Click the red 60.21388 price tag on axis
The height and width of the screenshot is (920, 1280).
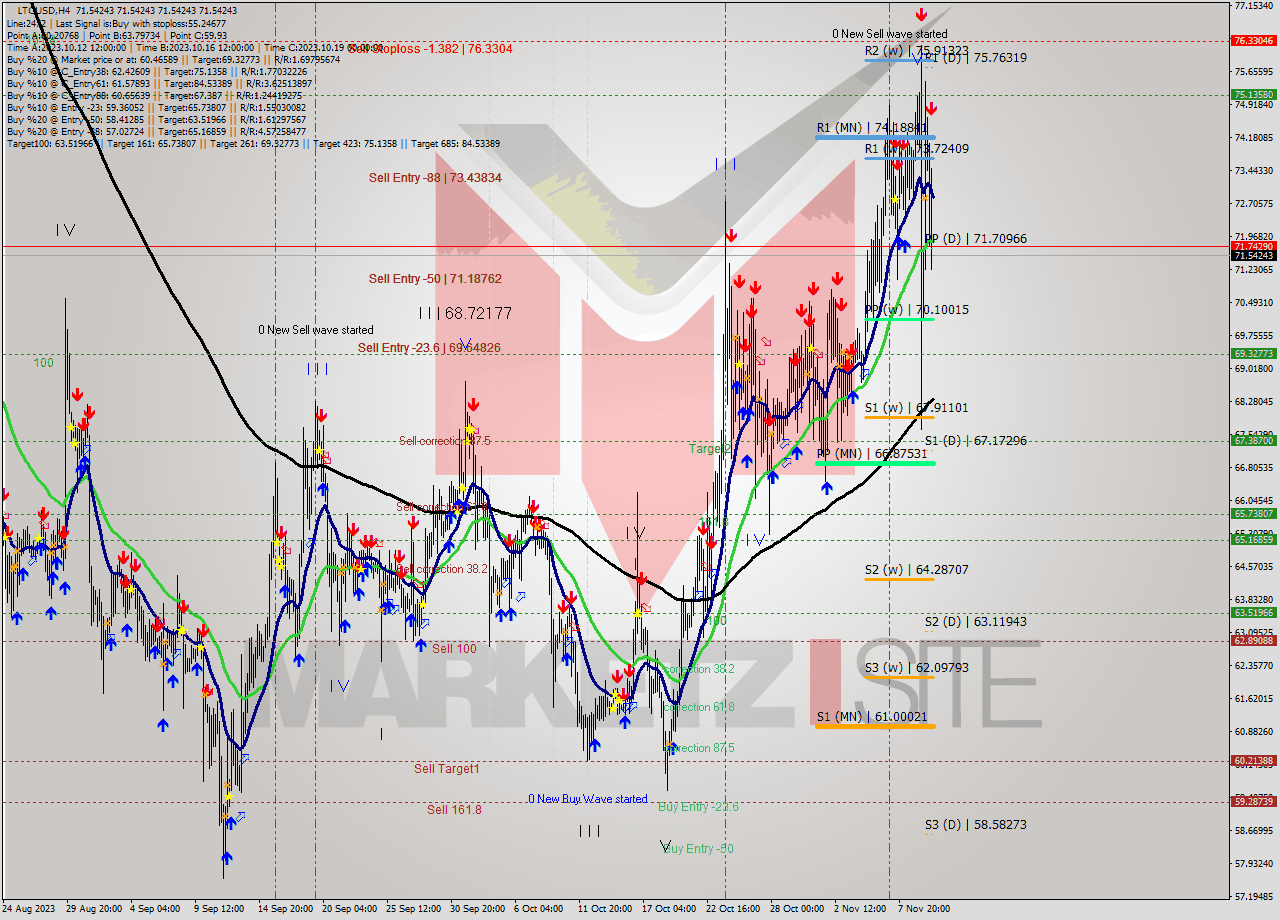coord(1254,760)
